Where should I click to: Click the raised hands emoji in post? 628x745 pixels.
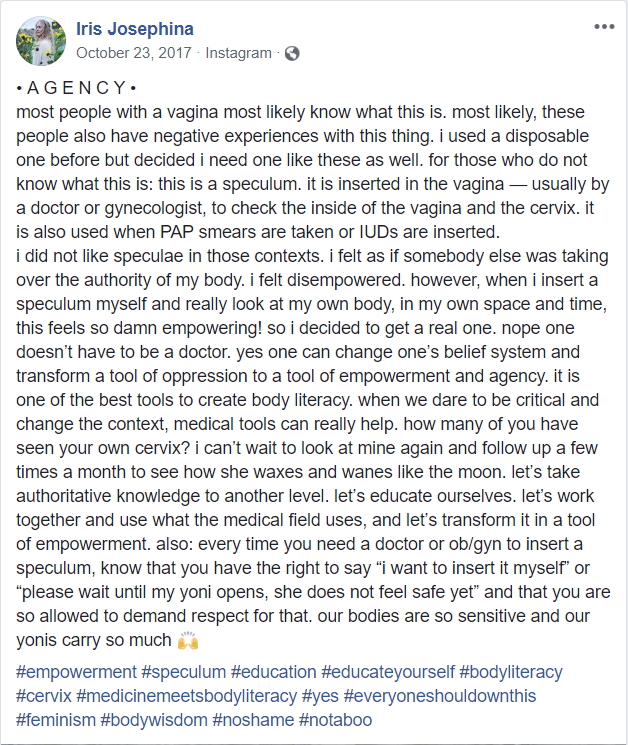click(188, 640)
